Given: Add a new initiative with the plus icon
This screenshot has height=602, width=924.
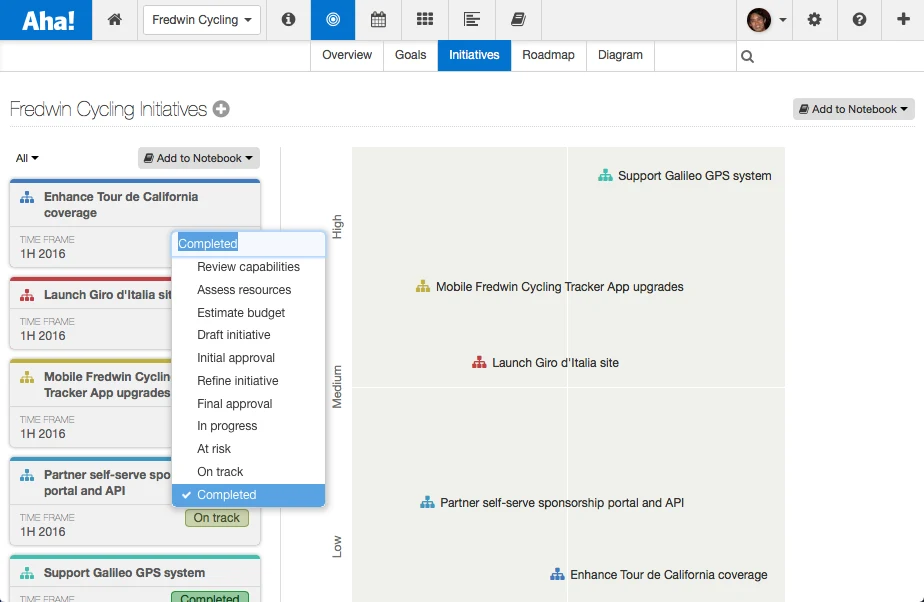Looking at the screenshot, I should (x=221, y=109).
